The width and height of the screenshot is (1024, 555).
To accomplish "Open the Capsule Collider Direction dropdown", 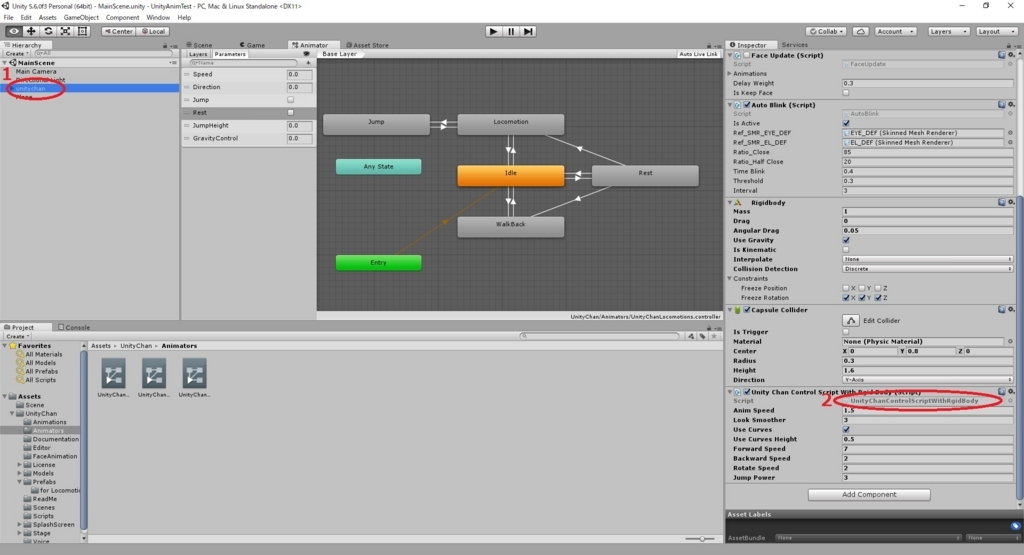I will 927,380.
